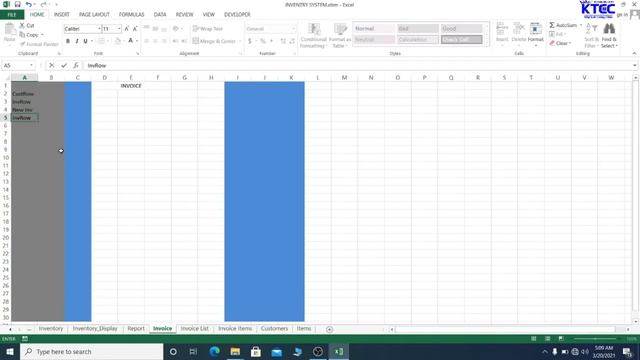Expand the Merge & Center dropdown arrow
Image resolution: width=640 pixels, height=360 pixels.
click(x=240, y=41)
